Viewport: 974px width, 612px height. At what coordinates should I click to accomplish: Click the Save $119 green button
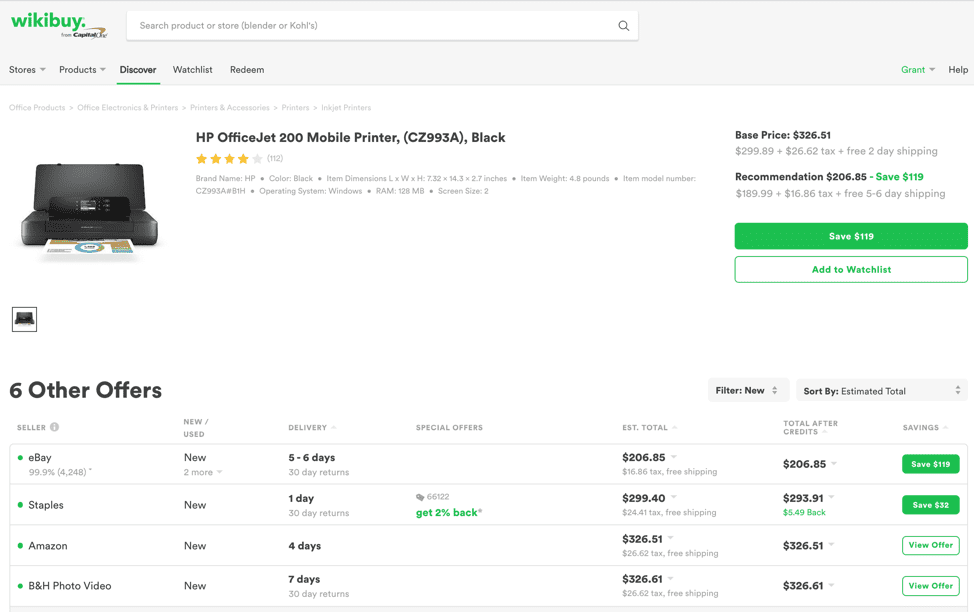pyautogui.click(x=850, y=236)
